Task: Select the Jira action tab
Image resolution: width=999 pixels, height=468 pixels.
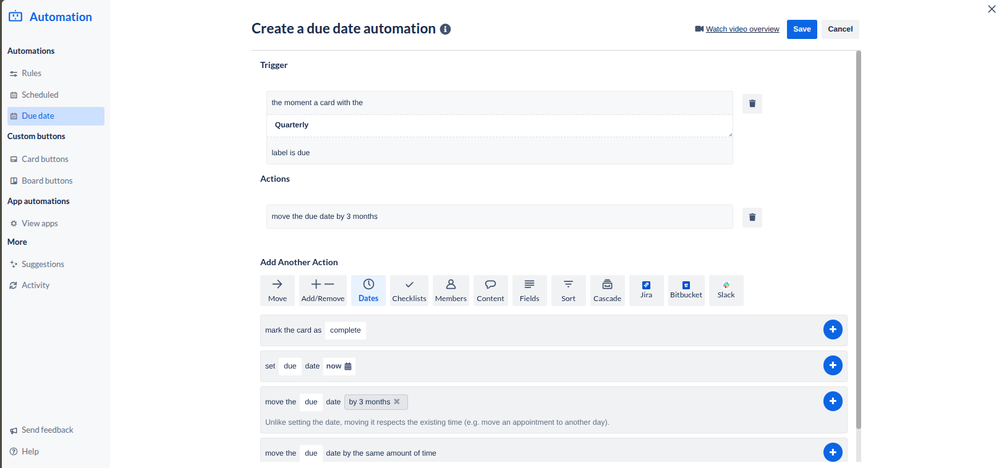Action: click(646, 290)
